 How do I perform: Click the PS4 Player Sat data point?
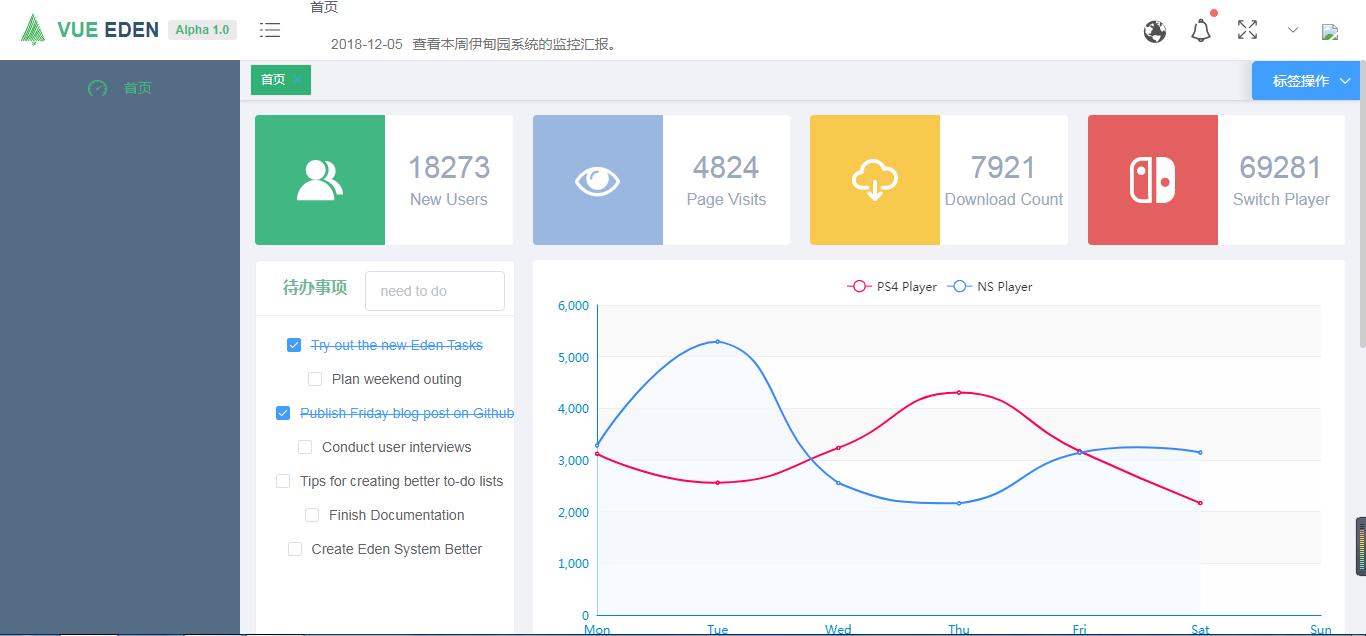tap(1200, 503)
